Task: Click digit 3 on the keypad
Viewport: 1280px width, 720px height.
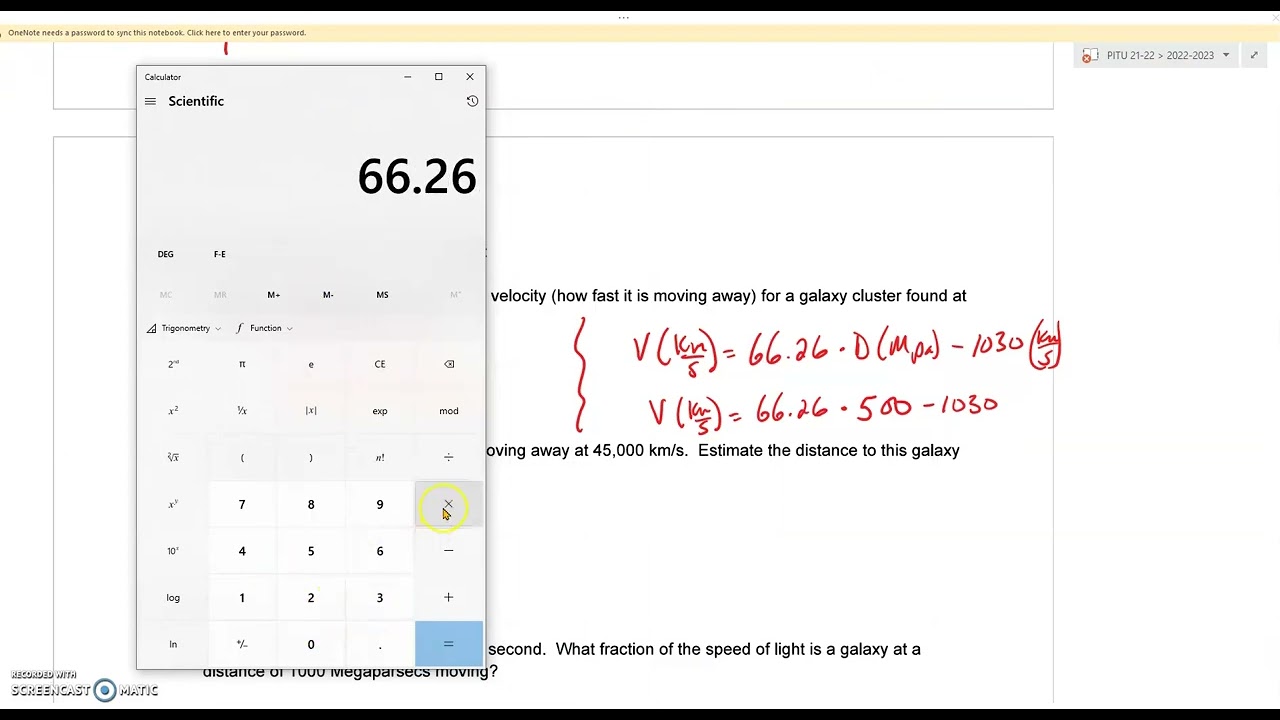Action: click(380, 597)
